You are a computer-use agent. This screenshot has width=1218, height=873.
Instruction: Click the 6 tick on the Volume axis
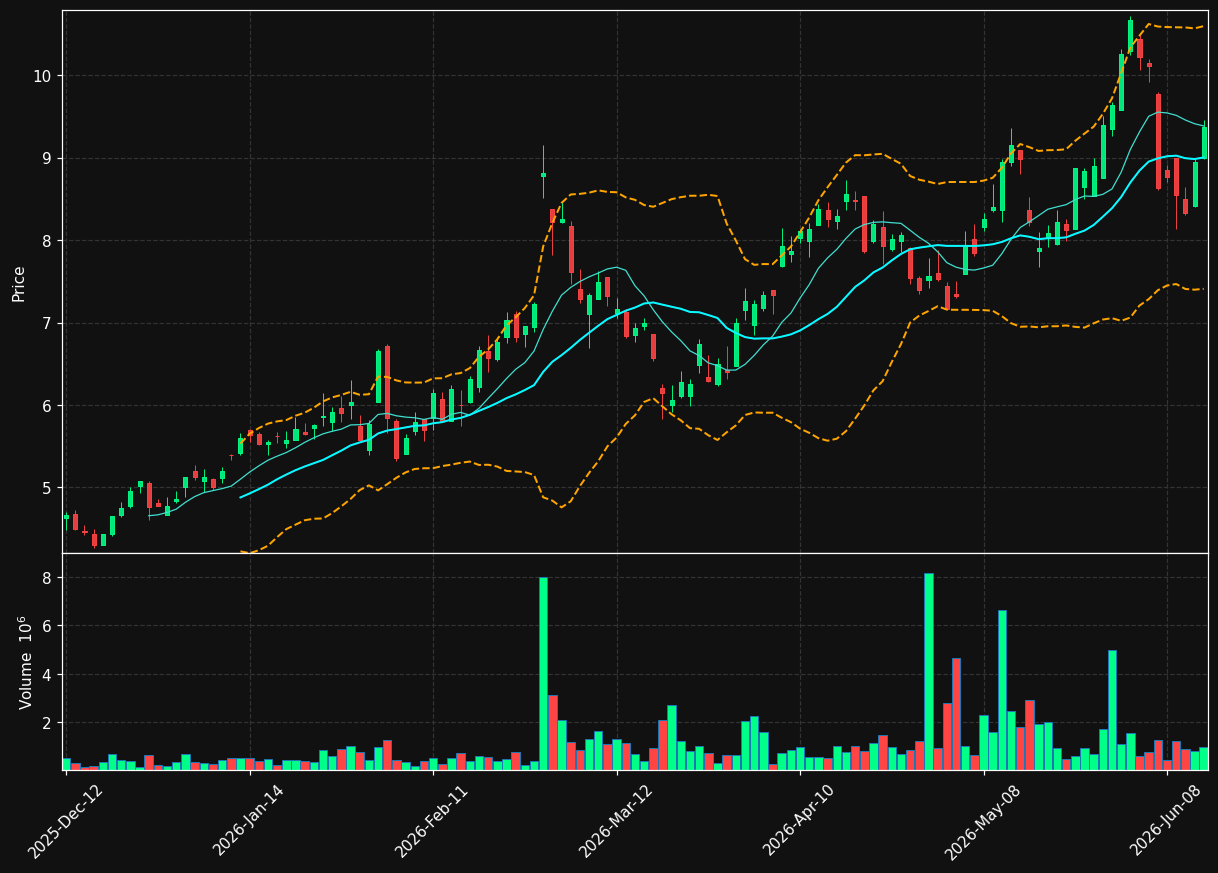point(48,626)
